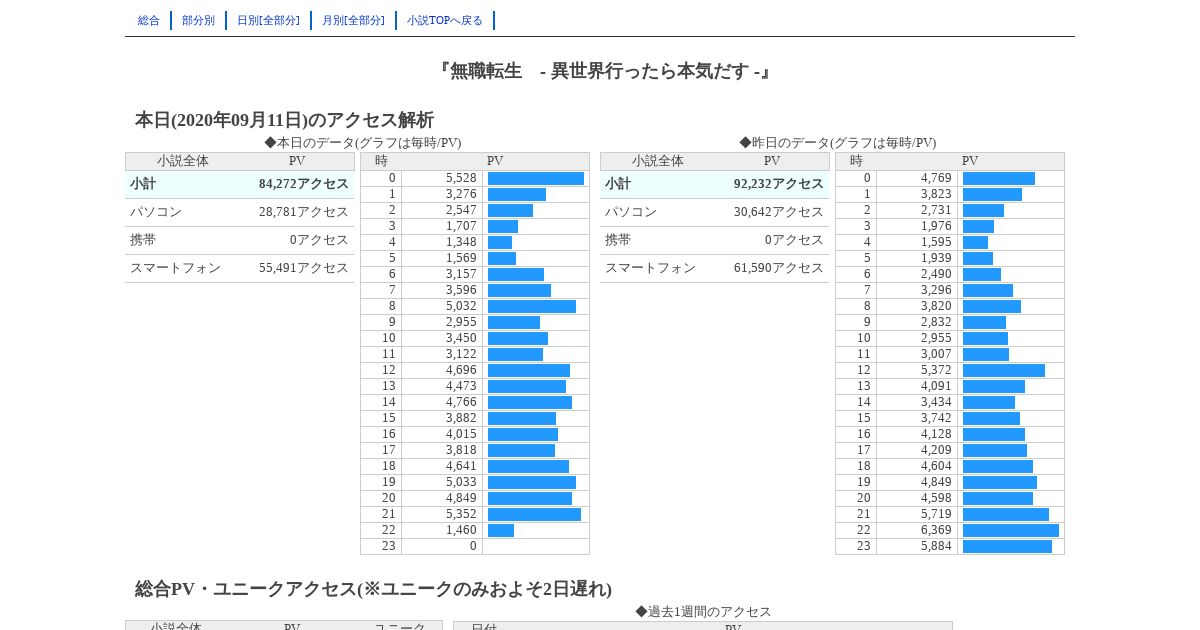This screenshot has width=1200, height=630.
Task: Click today's PV value 3,157
Action: 461,275
